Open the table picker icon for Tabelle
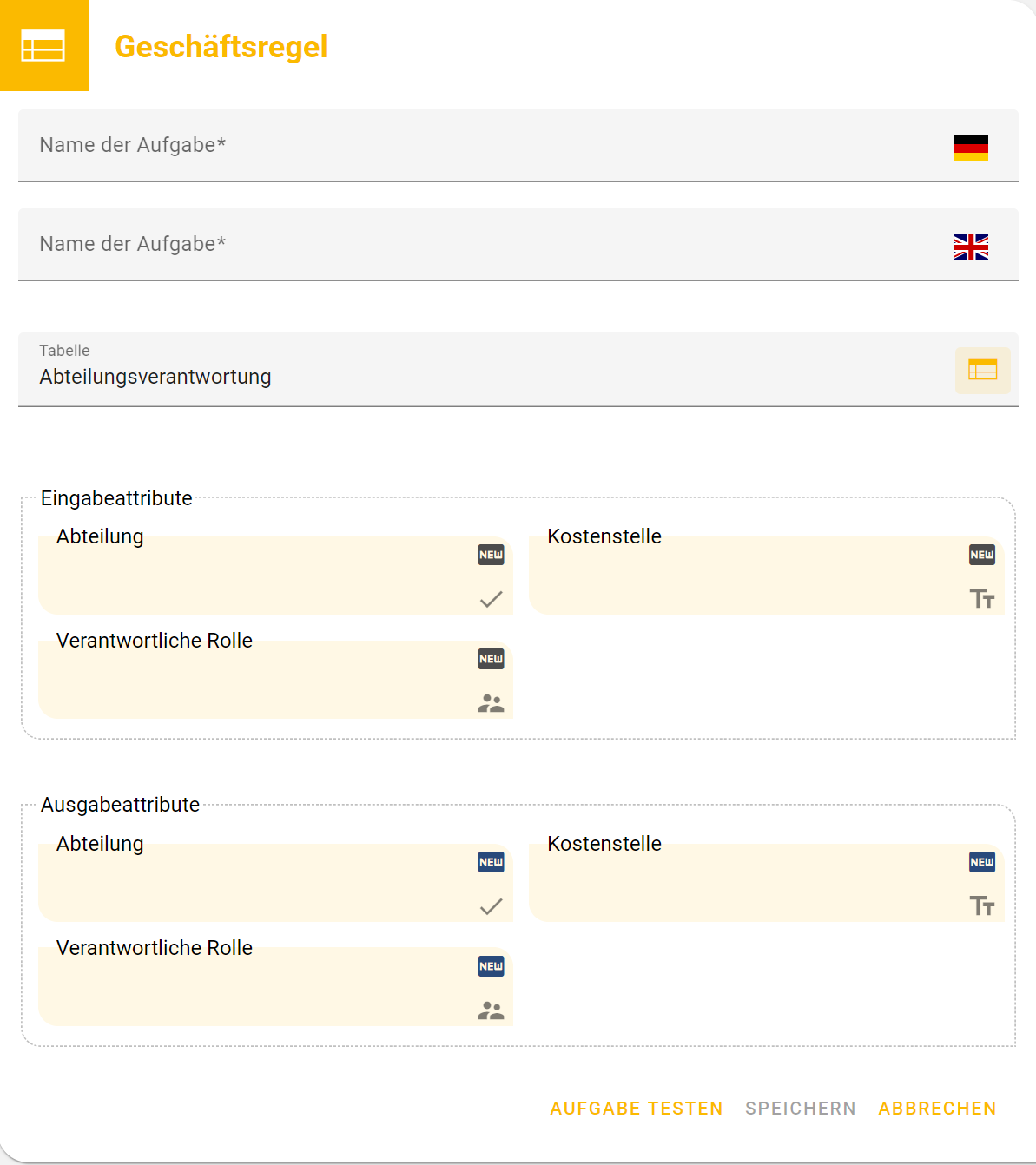This screenshot has height=1165, width=1036. click(x=982, y=371)
